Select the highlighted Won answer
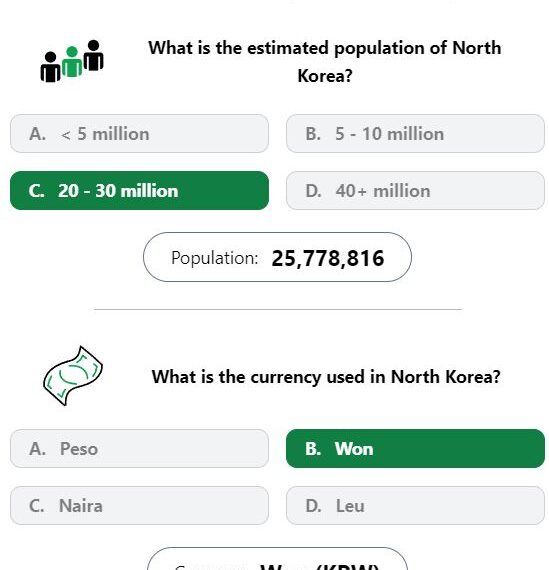The image size is (549, 570). [415, 448]
